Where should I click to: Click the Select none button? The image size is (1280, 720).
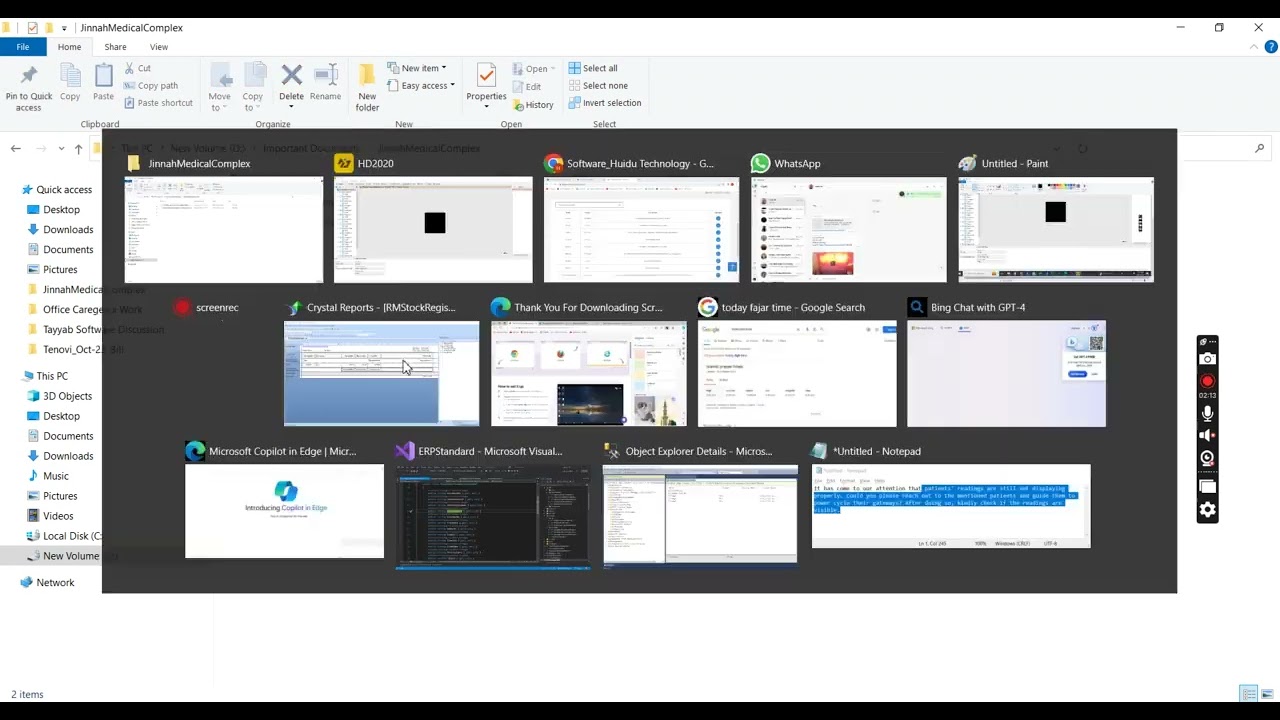coord(598,86)
